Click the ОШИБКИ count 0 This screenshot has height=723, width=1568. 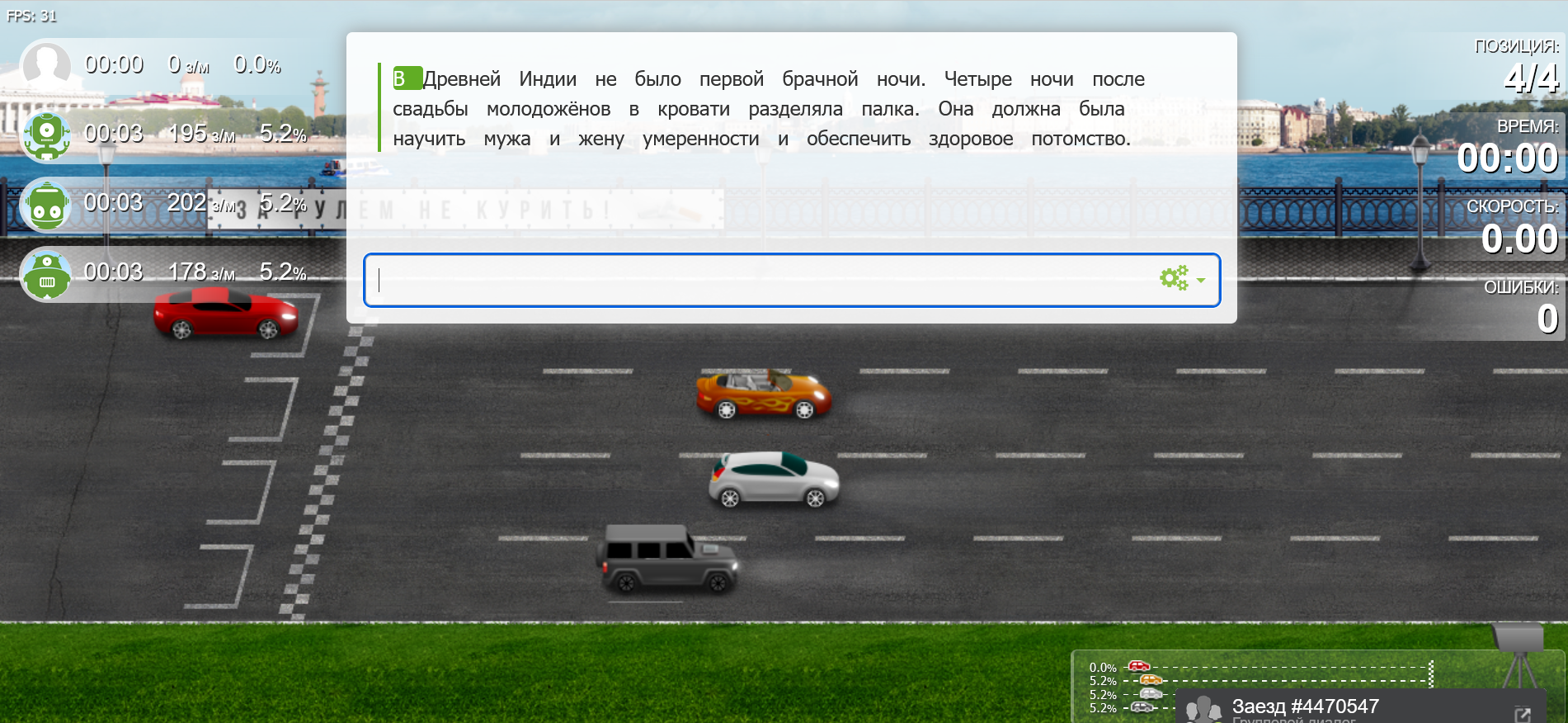[1547, 319]
